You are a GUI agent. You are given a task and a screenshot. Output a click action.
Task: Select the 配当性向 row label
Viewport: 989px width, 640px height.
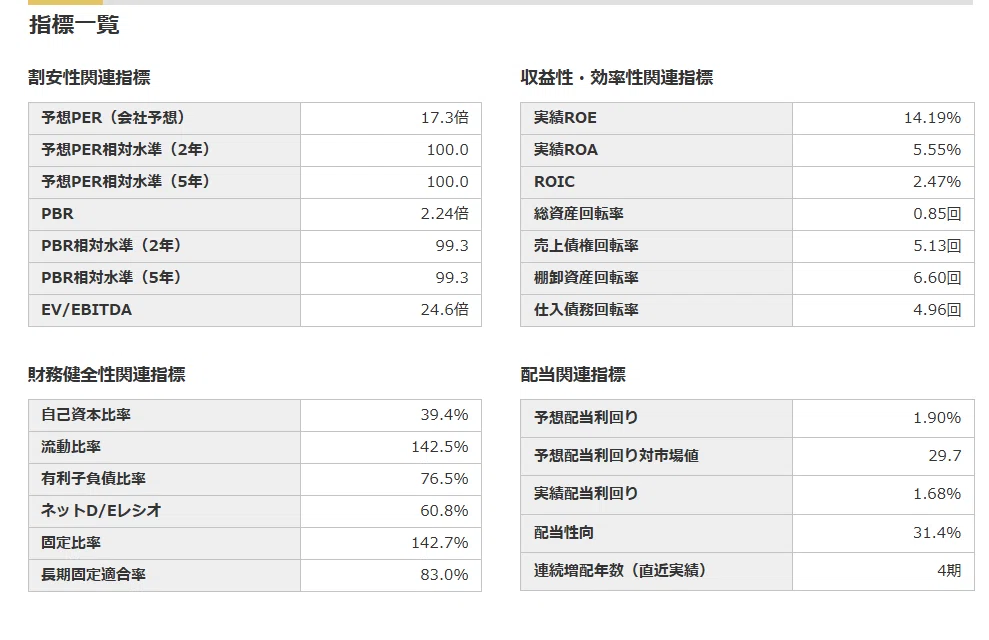point(564,533)
